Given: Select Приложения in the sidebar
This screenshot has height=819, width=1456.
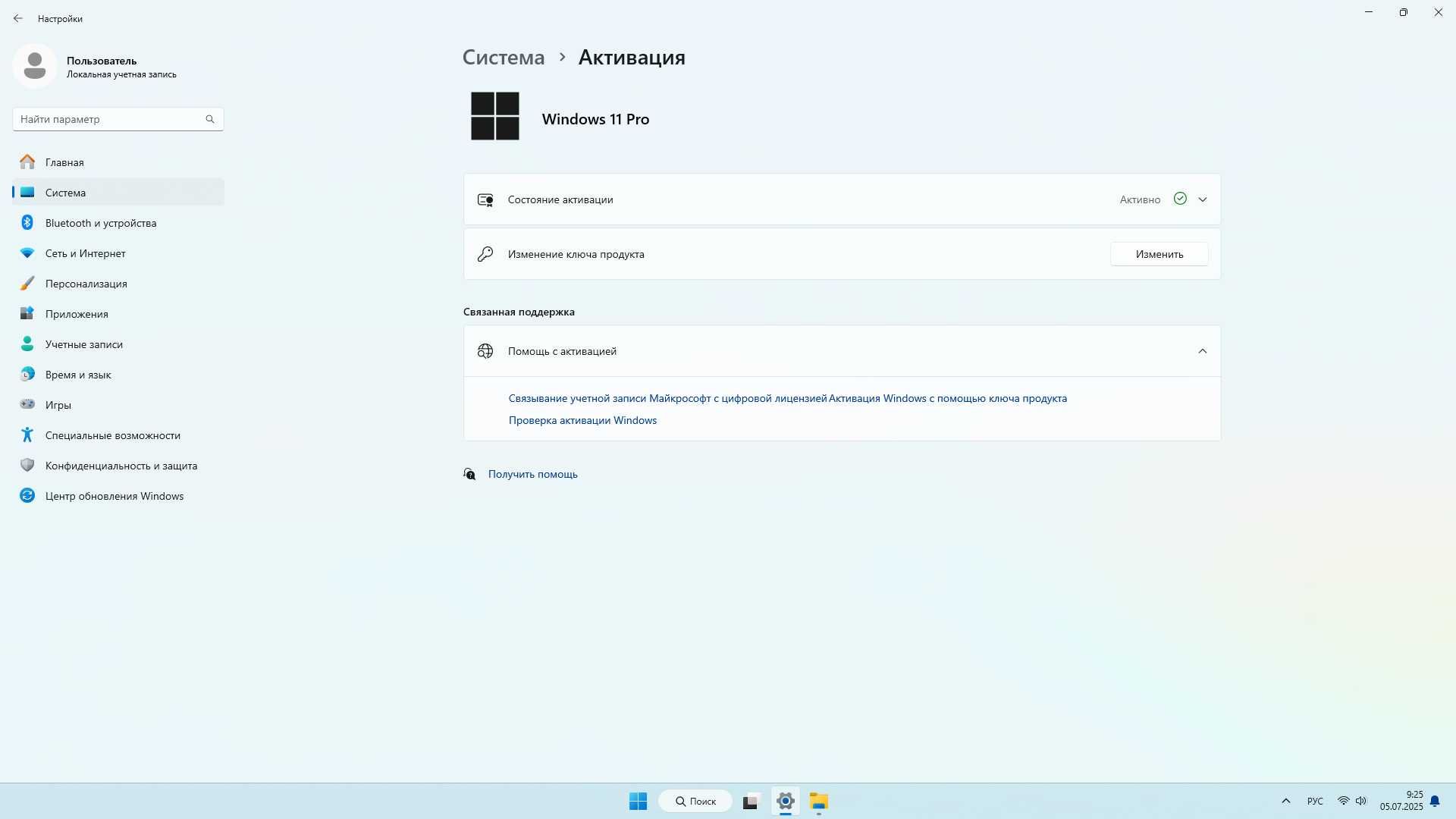Looking at the screenshot, I should [x=118, y=313].
